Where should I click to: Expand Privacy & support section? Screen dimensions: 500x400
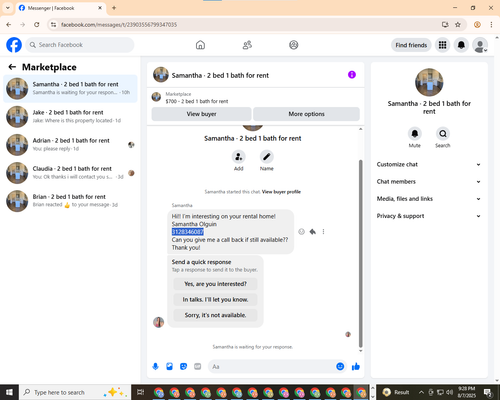coord(429,216)
